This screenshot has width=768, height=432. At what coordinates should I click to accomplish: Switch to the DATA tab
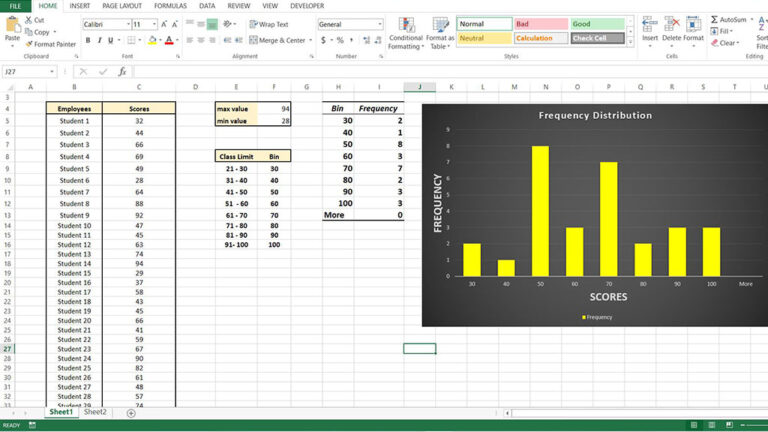(x=207, y=6)
